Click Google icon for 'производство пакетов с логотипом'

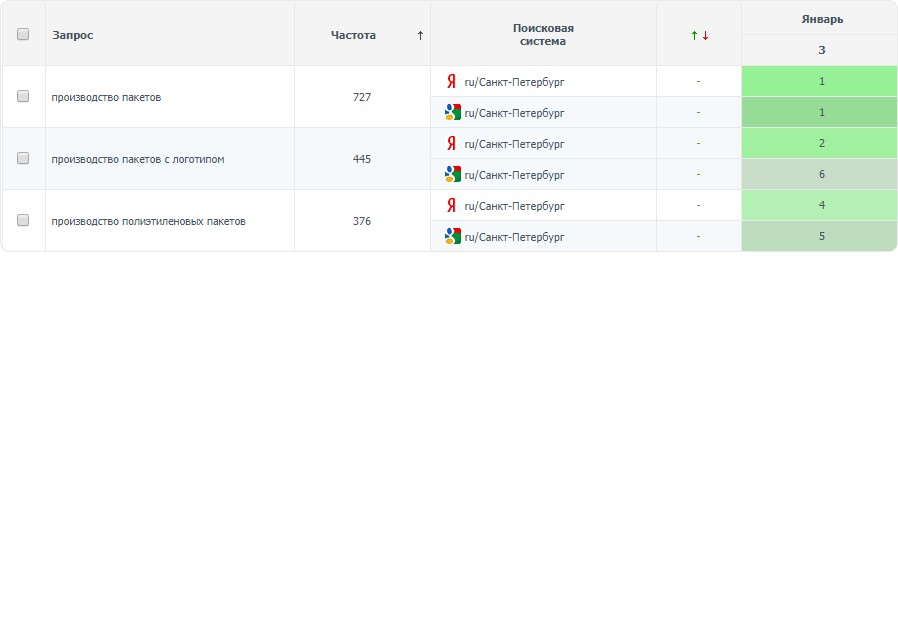pyautogui.click(x=453, y=174)
